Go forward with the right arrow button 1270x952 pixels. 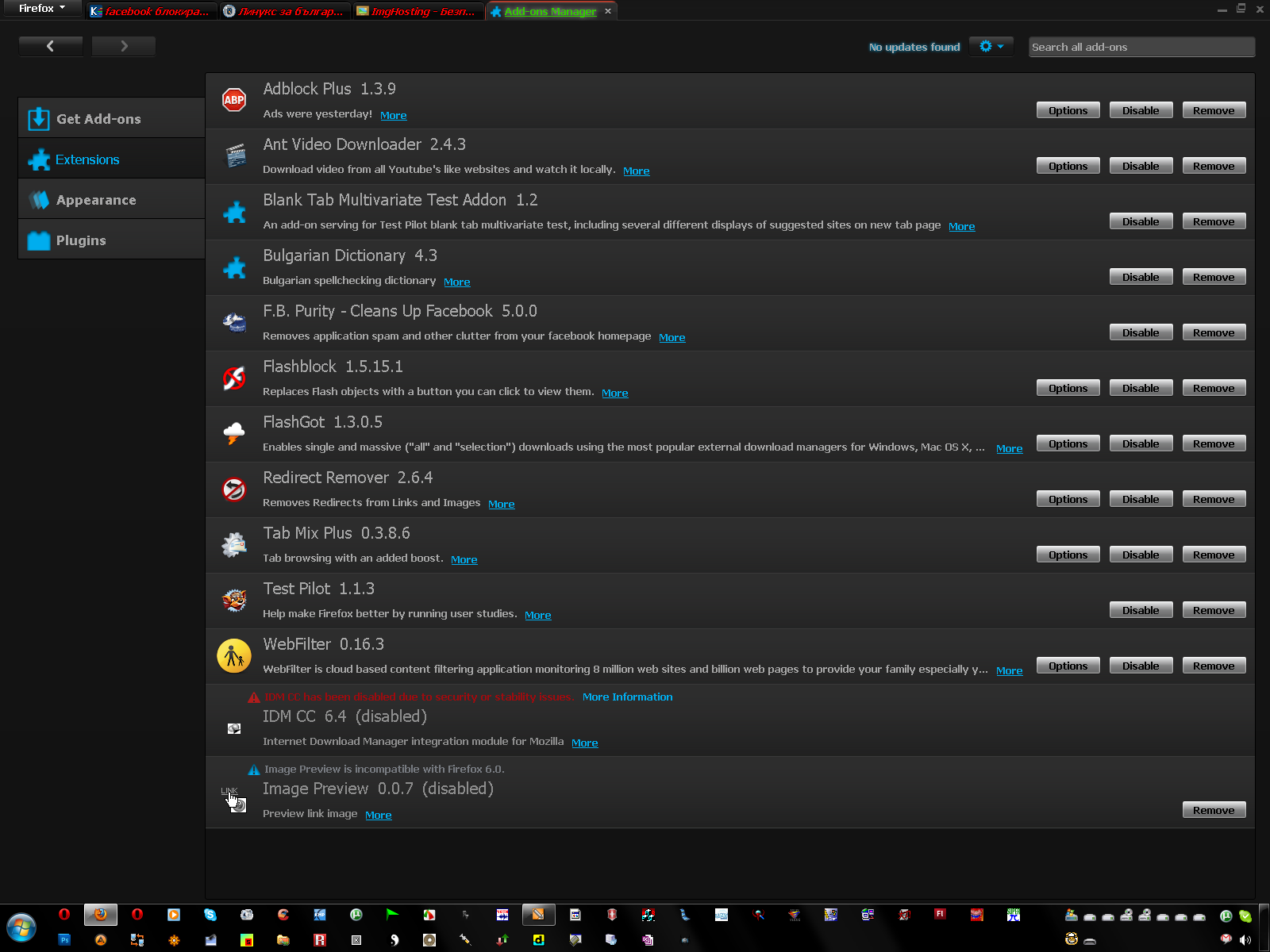124,46
